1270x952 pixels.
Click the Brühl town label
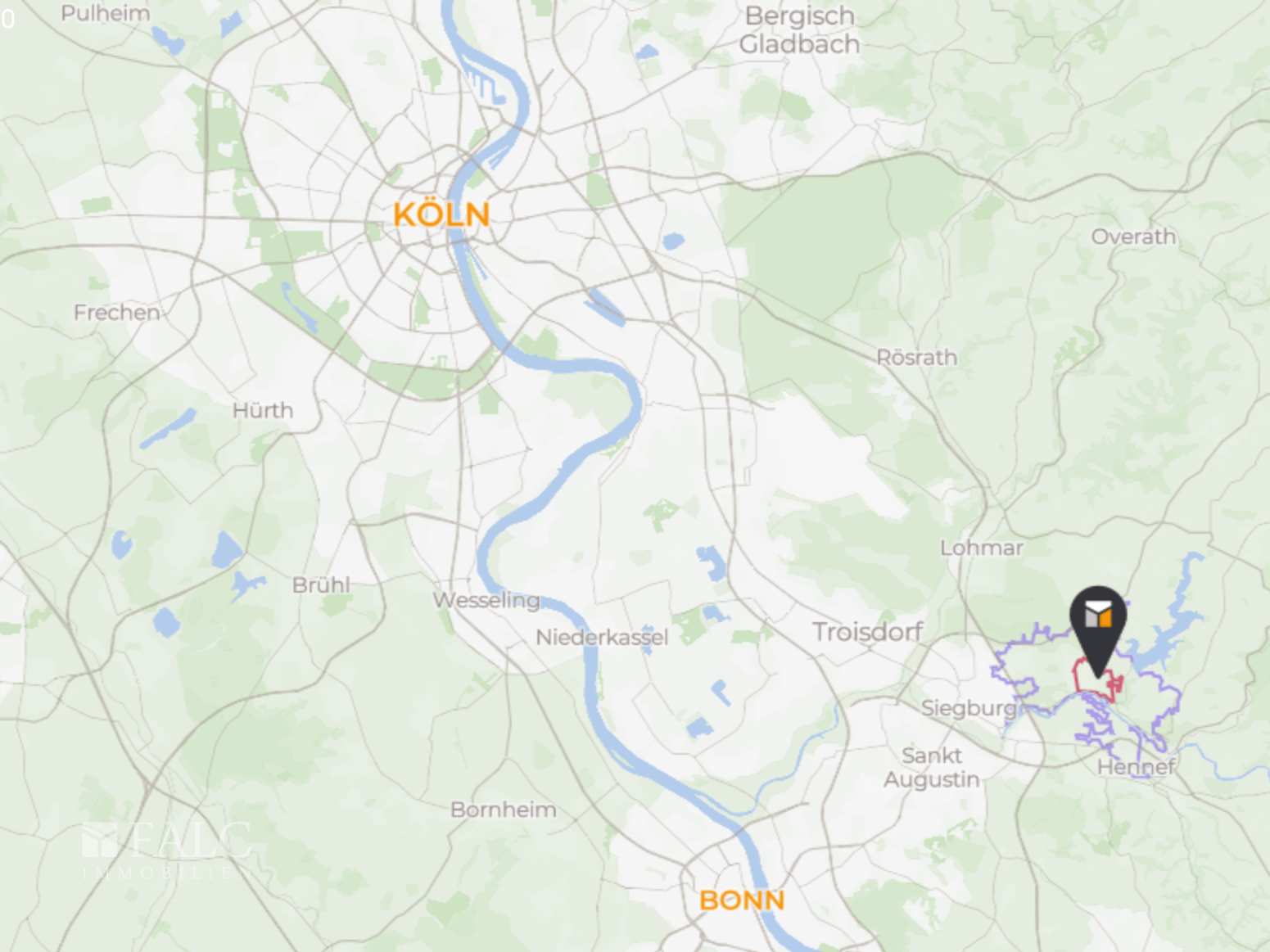click(321, 585)
